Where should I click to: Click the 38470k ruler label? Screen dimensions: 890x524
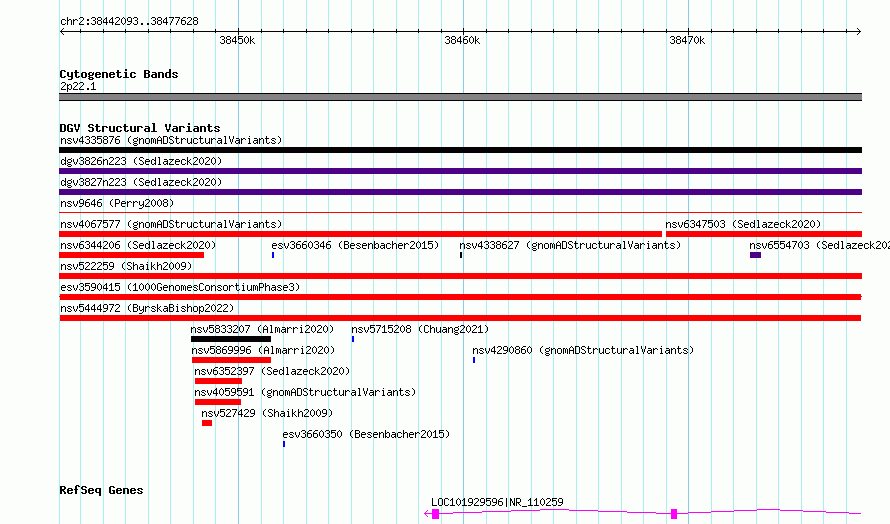tap(687, 40)
